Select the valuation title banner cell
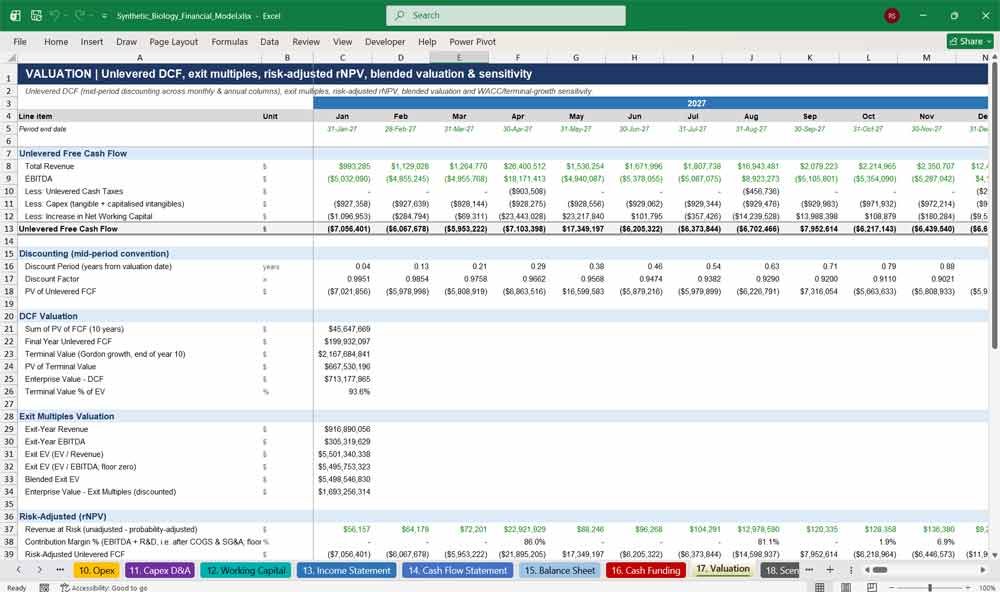Screen dimensions: 1000x592 [x=503, y=74]
